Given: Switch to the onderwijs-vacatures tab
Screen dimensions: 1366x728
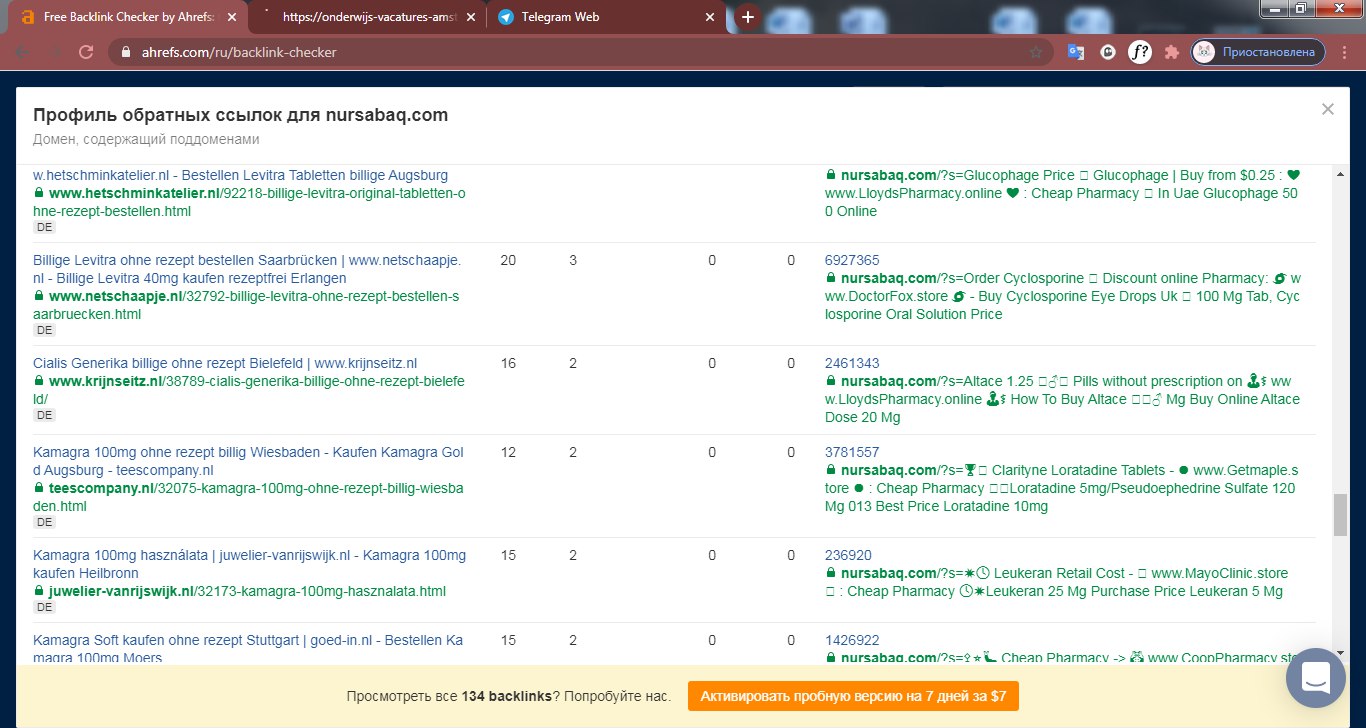Looking at the screenshot, I should coord(364,17).
